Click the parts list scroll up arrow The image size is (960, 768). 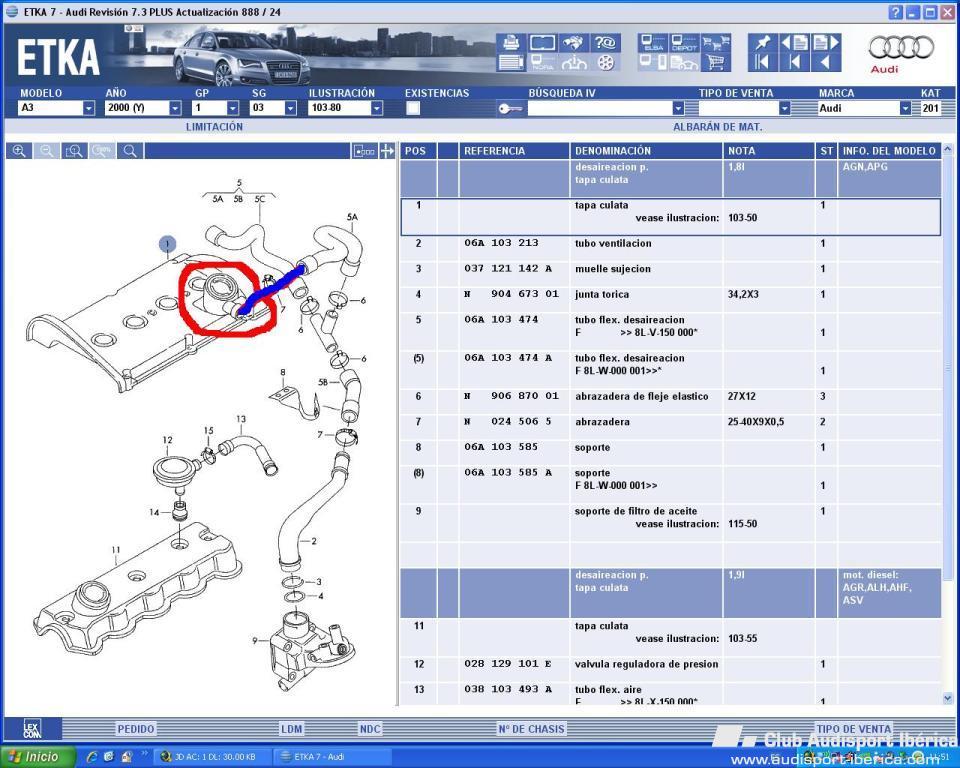pos(948,149)
